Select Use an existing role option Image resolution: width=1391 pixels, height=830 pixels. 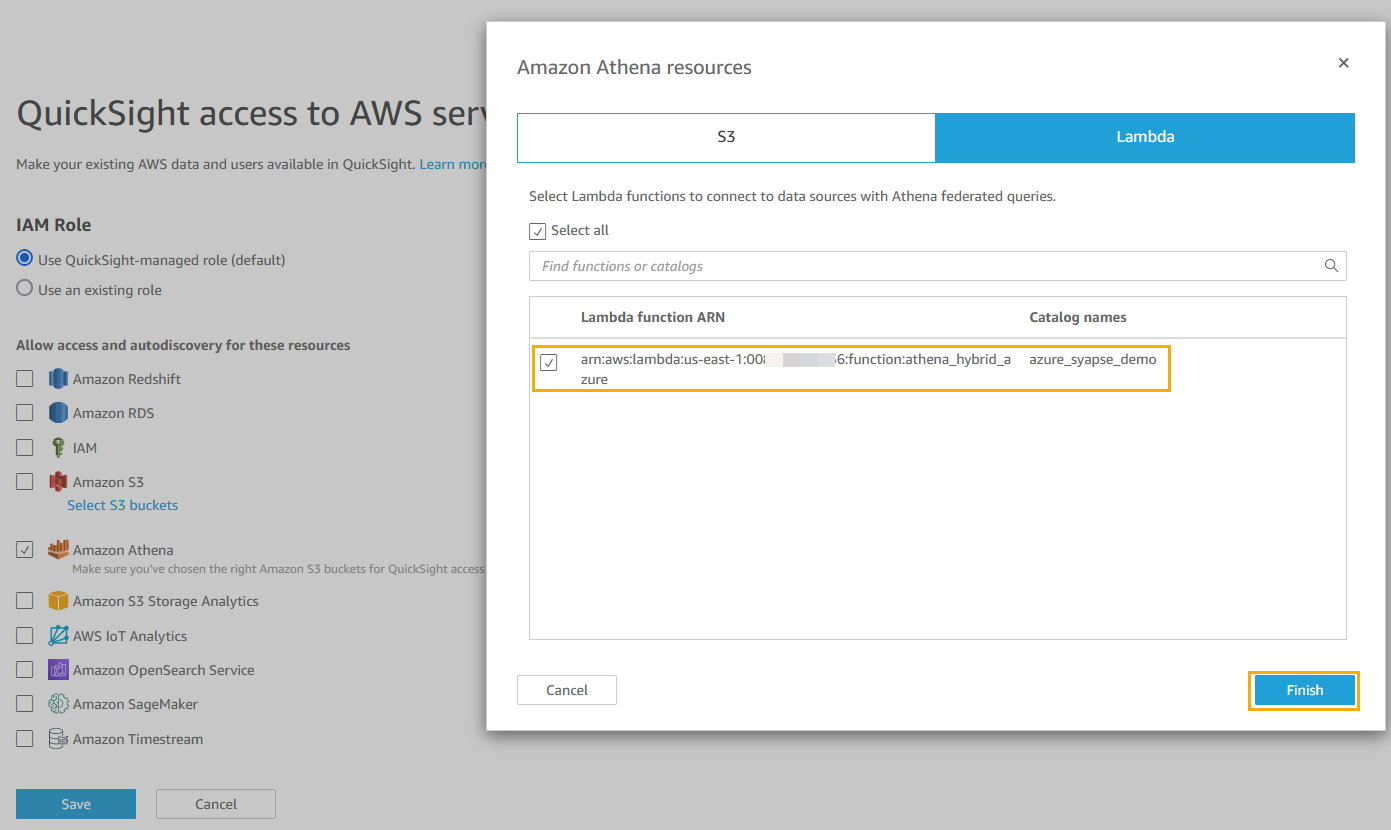click(25, 289)
